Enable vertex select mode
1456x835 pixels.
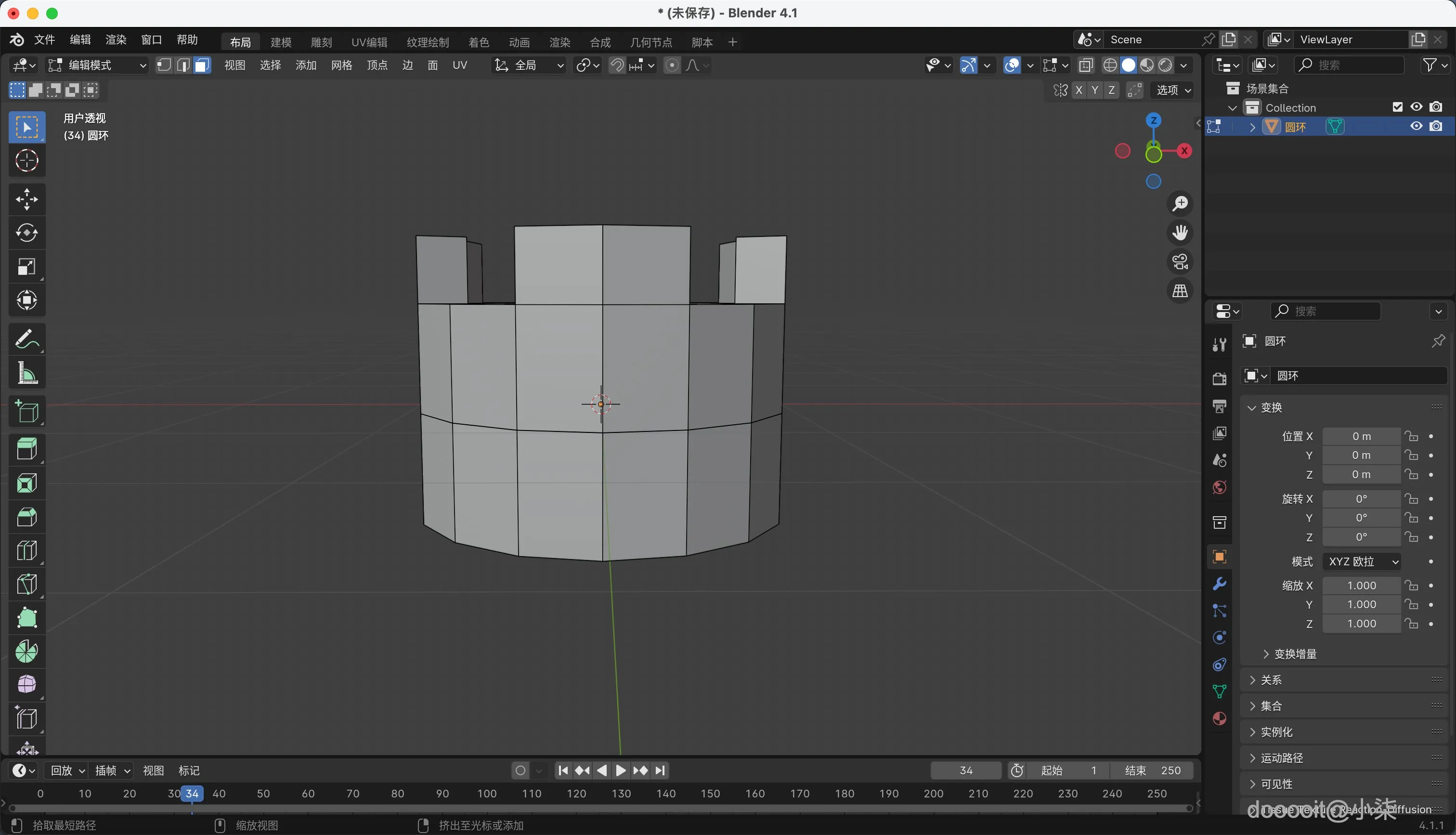(x=164, y=65)
